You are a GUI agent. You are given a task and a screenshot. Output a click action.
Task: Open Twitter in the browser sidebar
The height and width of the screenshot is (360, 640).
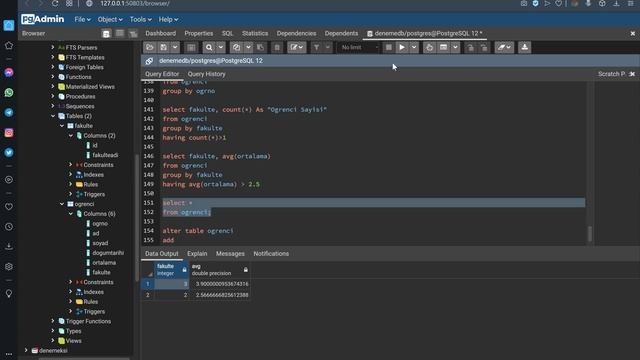point(9,153)
